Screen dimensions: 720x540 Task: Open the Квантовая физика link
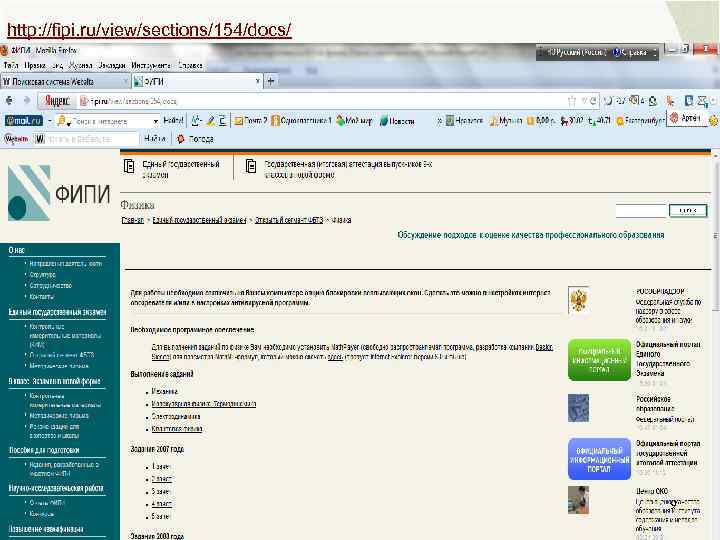pos(177,429)
